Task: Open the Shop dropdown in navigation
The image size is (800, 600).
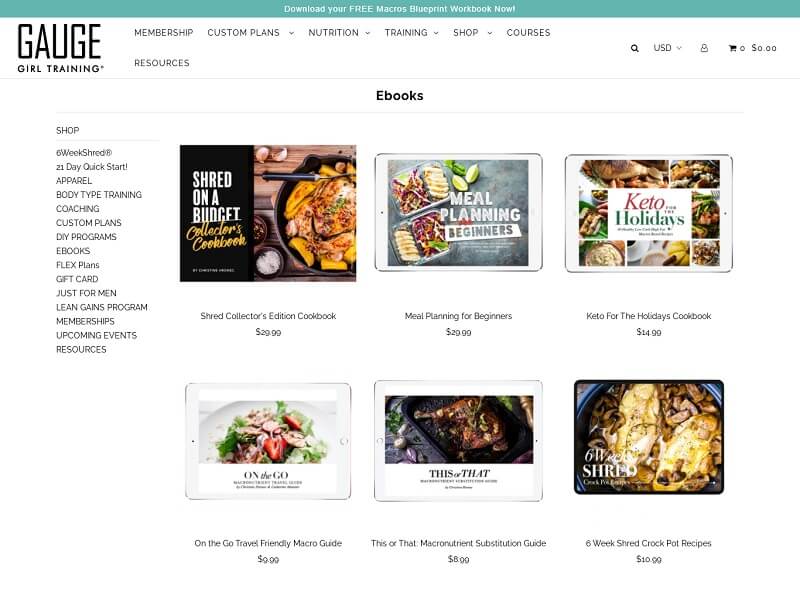Action: pyautogui.click(x=472, y=33)
